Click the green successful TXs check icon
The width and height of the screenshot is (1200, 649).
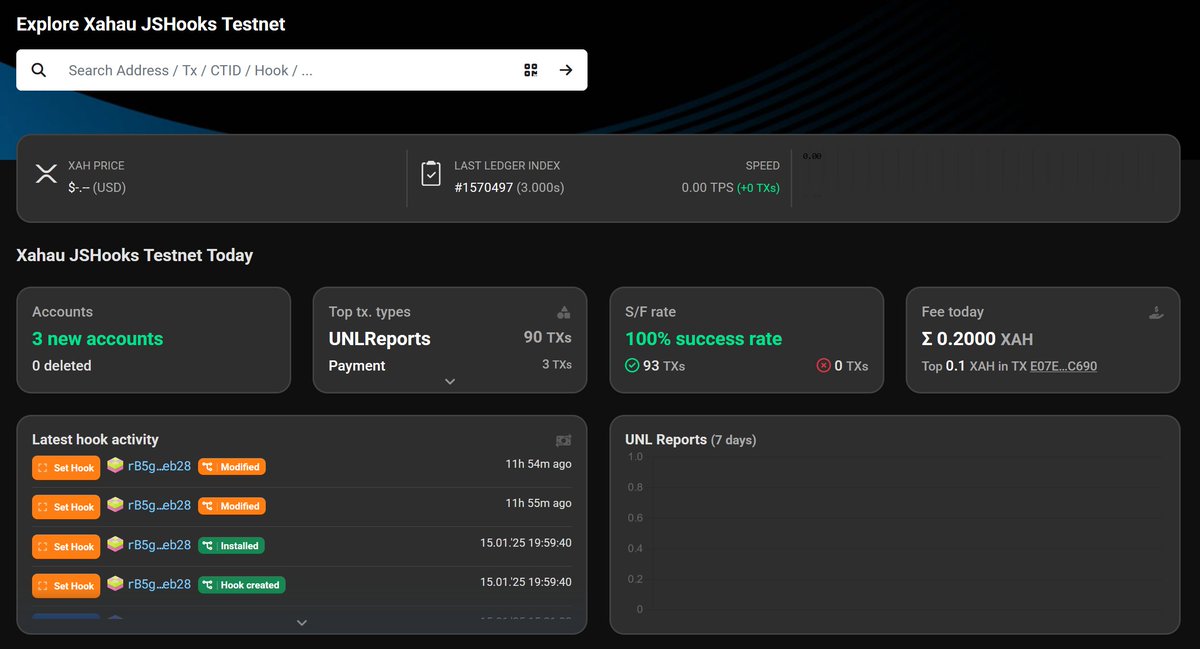tap(632, 366)
